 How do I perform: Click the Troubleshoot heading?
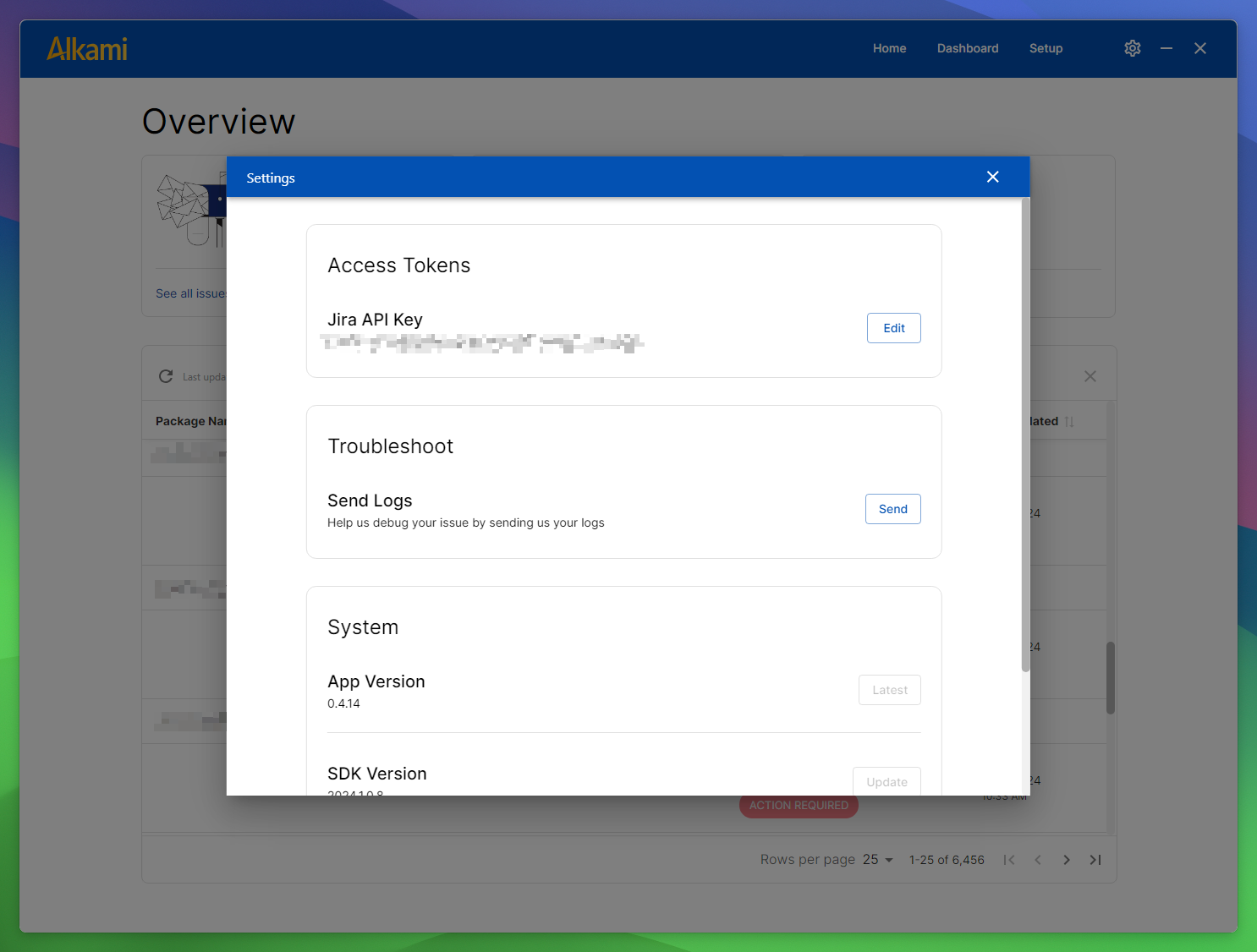(391, 446)
